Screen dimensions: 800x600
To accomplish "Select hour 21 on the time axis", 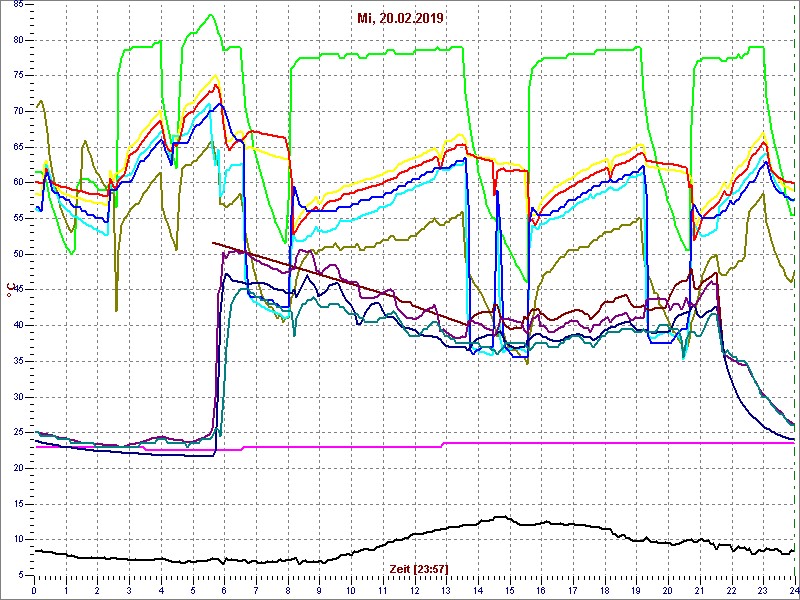I will click(699, 590).
